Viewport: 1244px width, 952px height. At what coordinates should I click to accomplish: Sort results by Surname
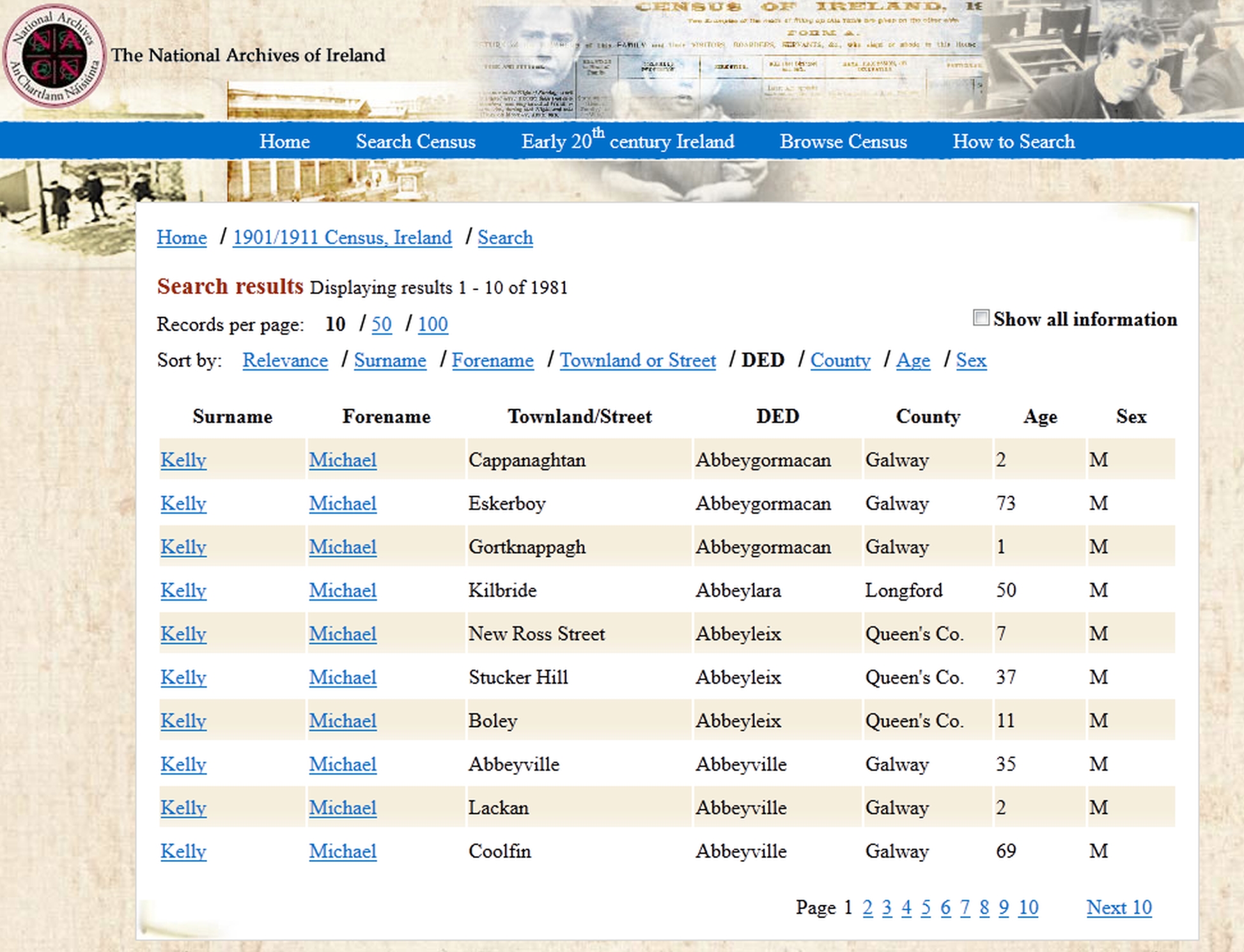pos(390,360)
